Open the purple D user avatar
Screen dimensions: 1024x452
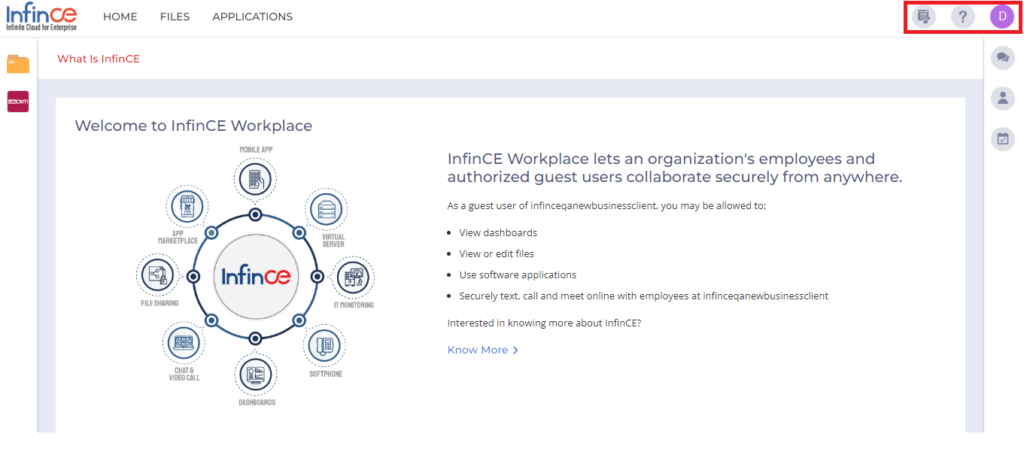(x=1002, y=17)
